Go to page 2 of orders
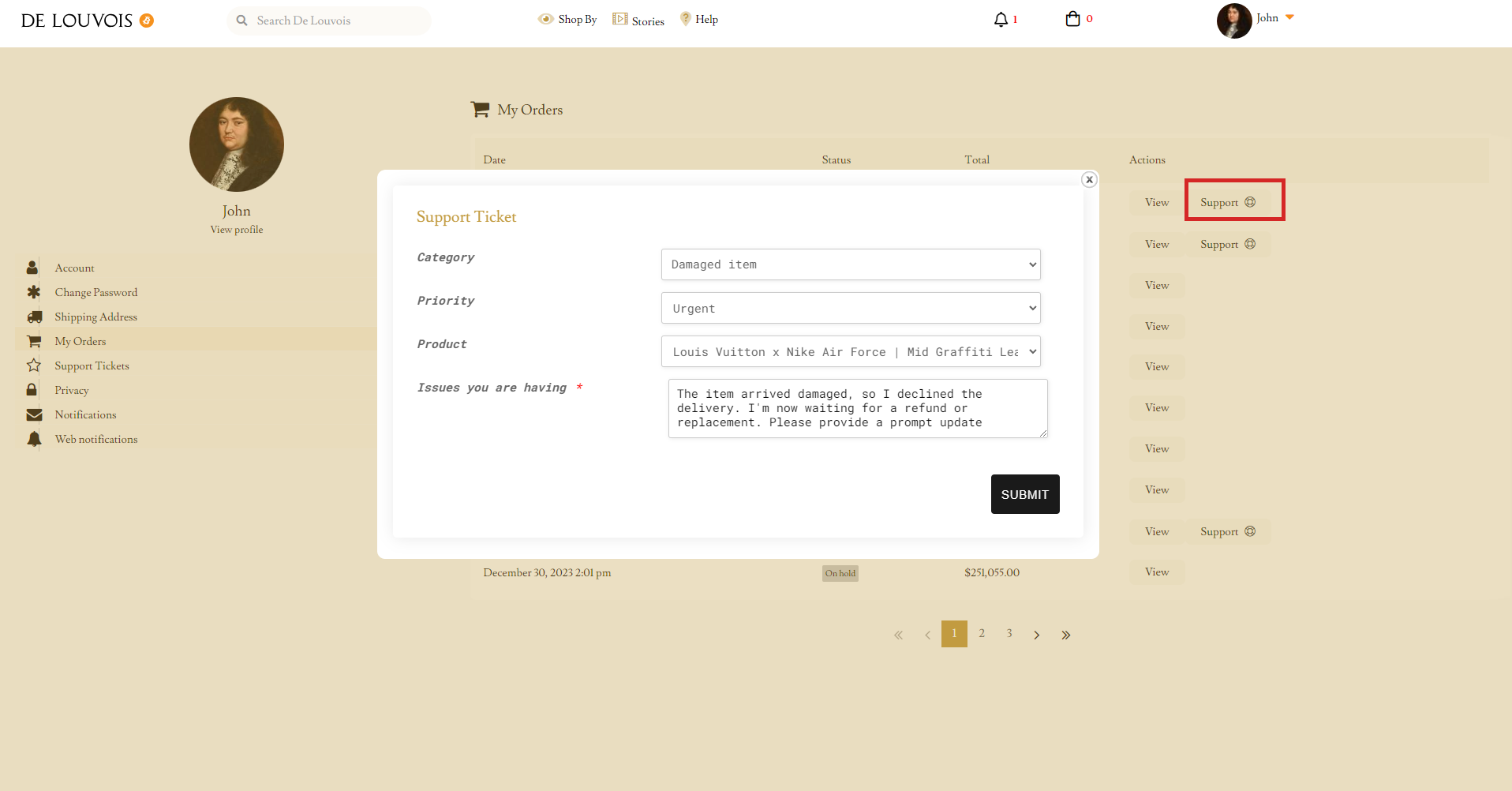 coord(982,633)
